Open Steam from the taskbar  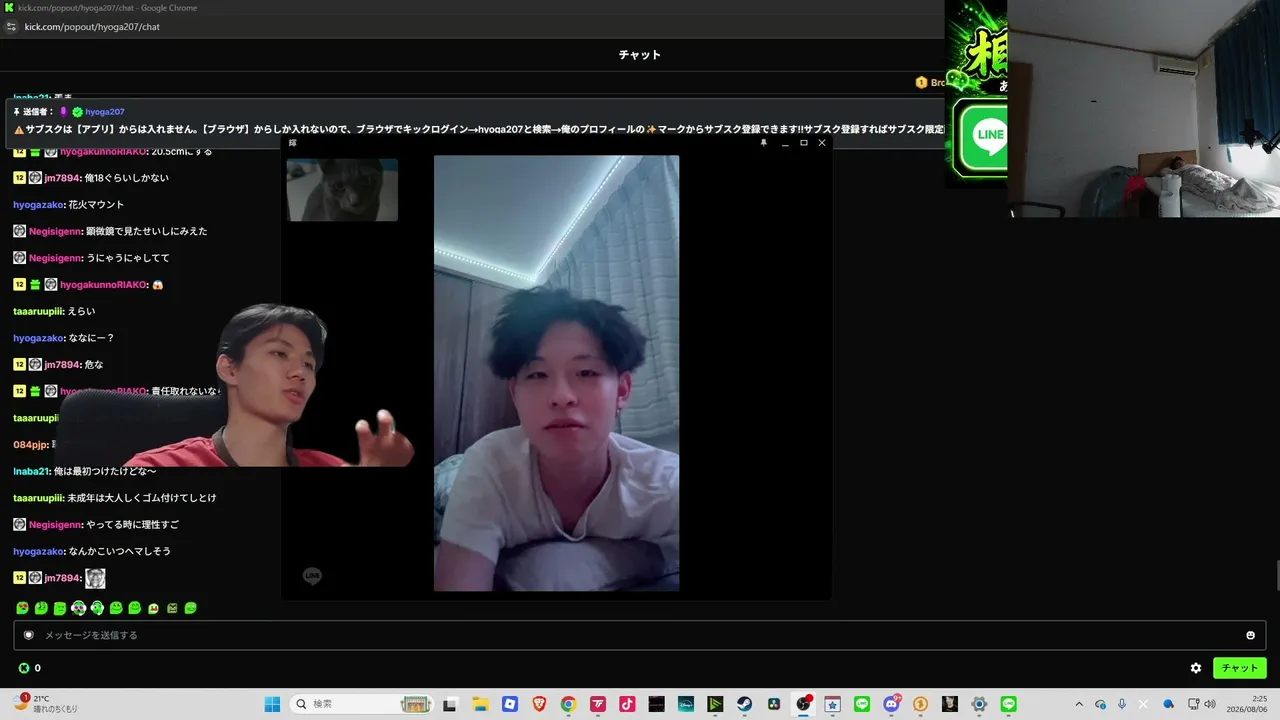click(x=745, y=704)
